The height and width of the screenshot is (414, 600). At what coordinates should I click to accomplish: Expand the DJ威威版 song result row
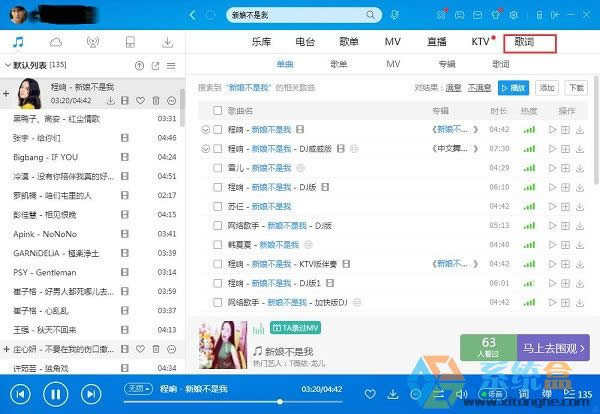(x=206, y=149)
